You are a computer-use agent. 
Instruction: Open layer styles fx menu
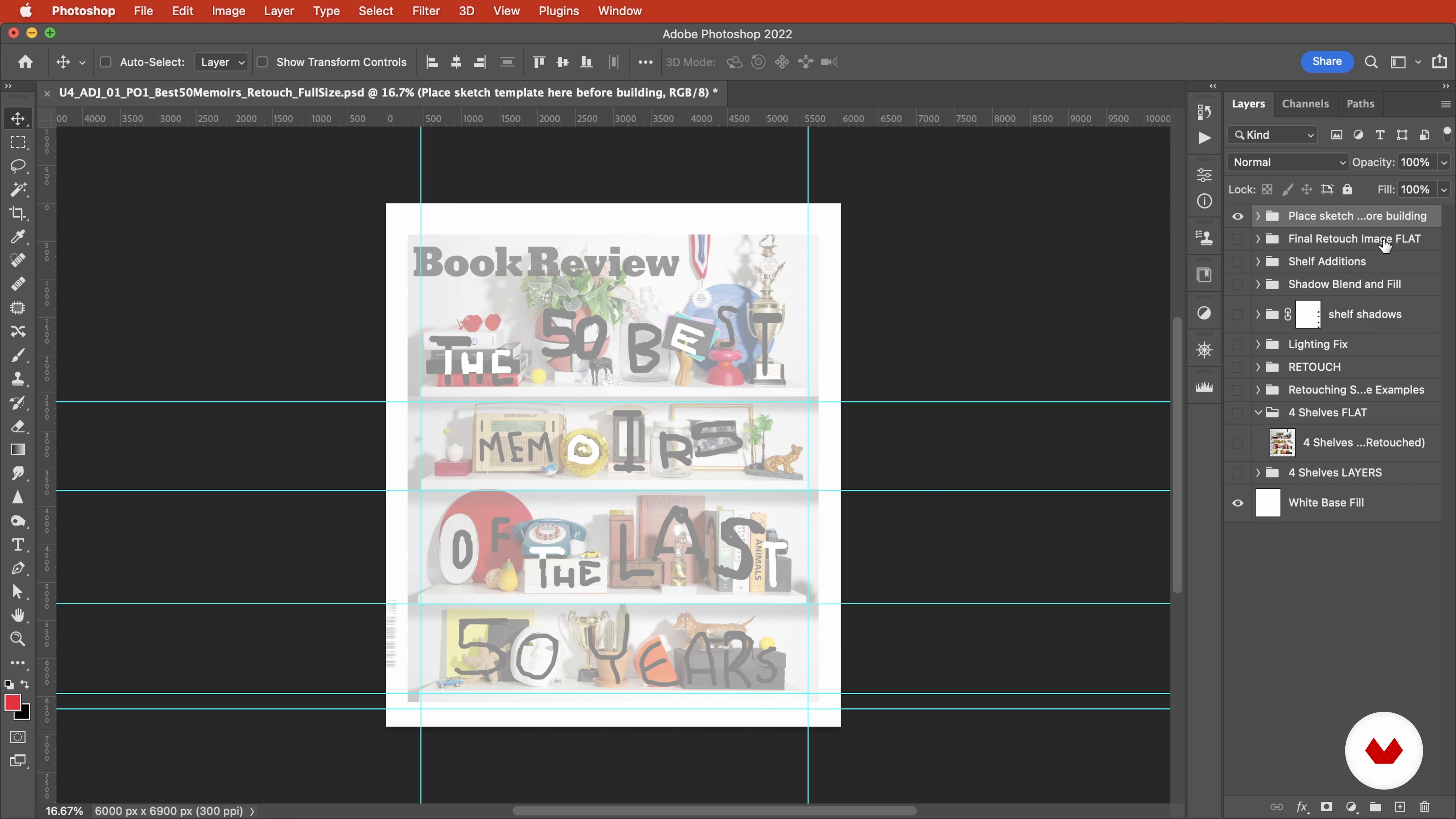pyautogui.click(x=1302, y=806)
